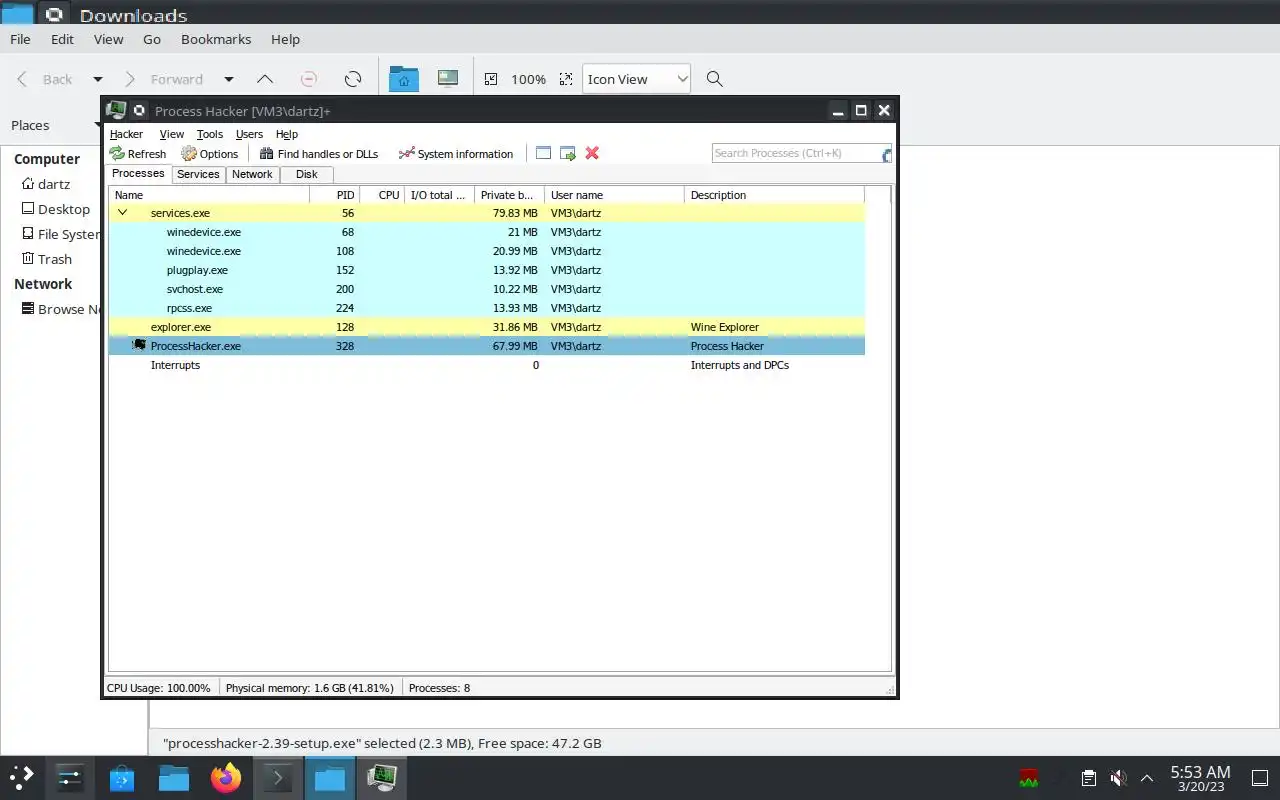Open the Icon View dropdown

point(636,79)
